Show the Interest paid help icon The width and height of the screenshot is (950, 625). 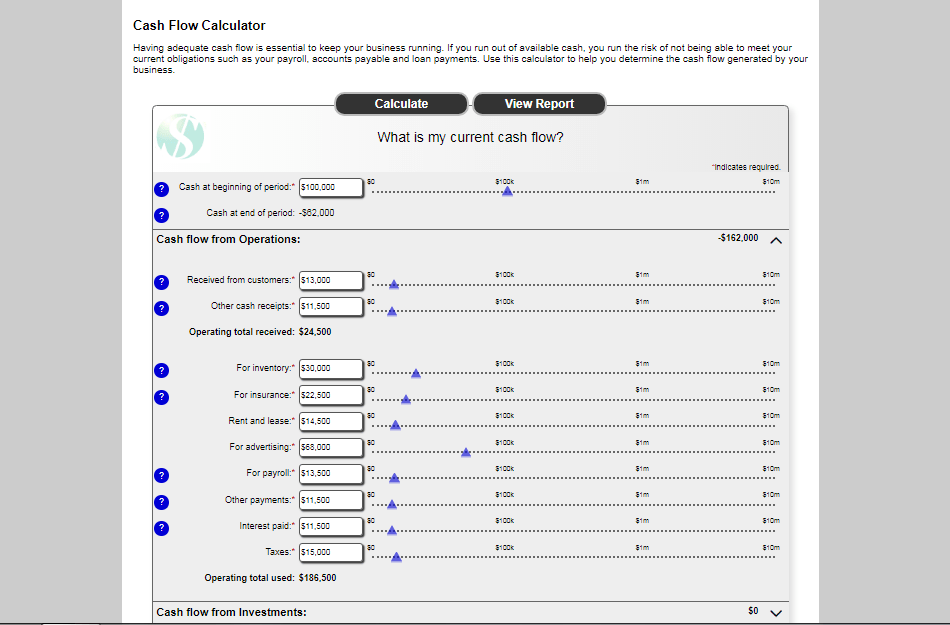[x=161, y=528]
